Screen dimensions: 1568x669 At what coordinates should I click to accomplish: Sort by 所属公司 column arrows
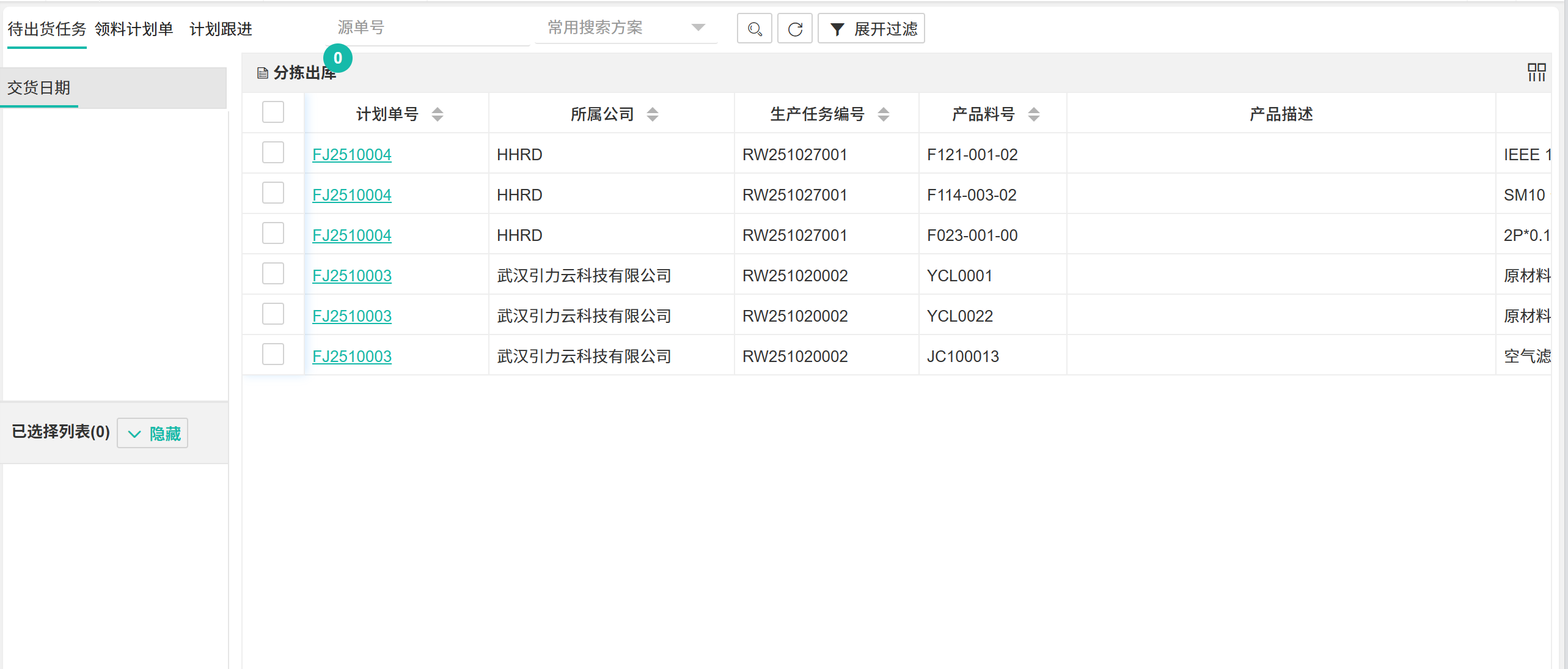point(652,114)
